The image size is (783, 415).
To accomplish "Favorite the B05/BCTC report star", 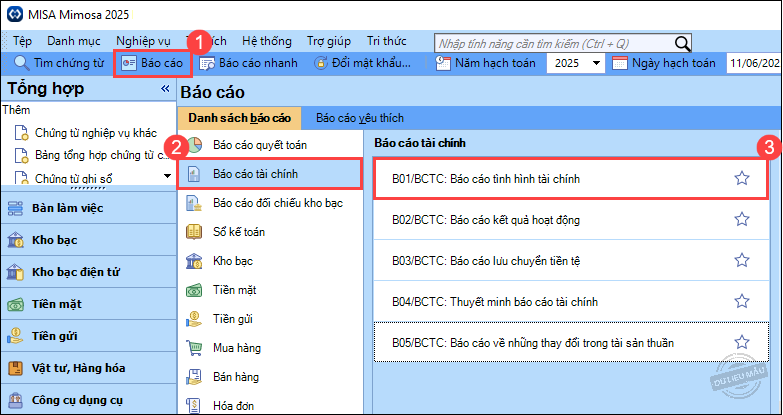I will [742, 342].
